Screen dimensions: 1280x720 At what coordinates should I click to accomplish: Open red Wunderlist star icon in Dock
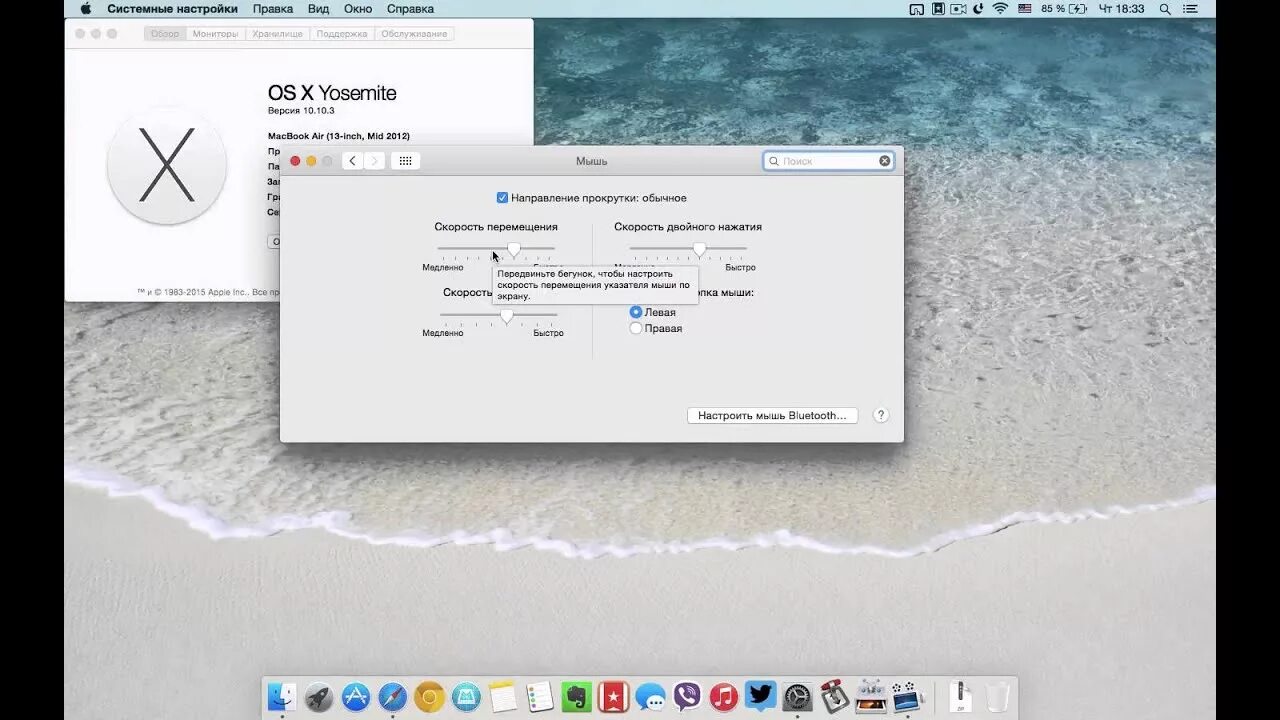(x=613, y=696)
